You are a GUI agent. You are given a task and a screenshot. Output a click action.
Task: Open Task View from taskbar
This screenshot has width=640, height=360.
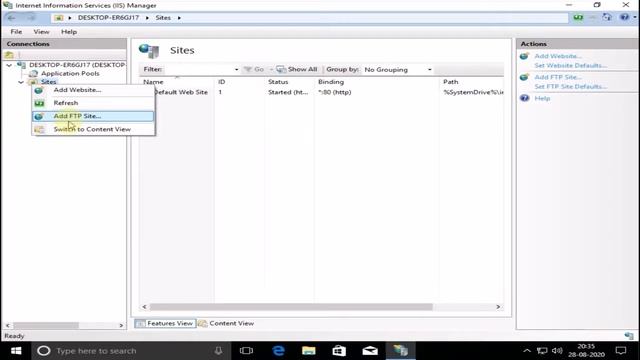pos(246,351)
